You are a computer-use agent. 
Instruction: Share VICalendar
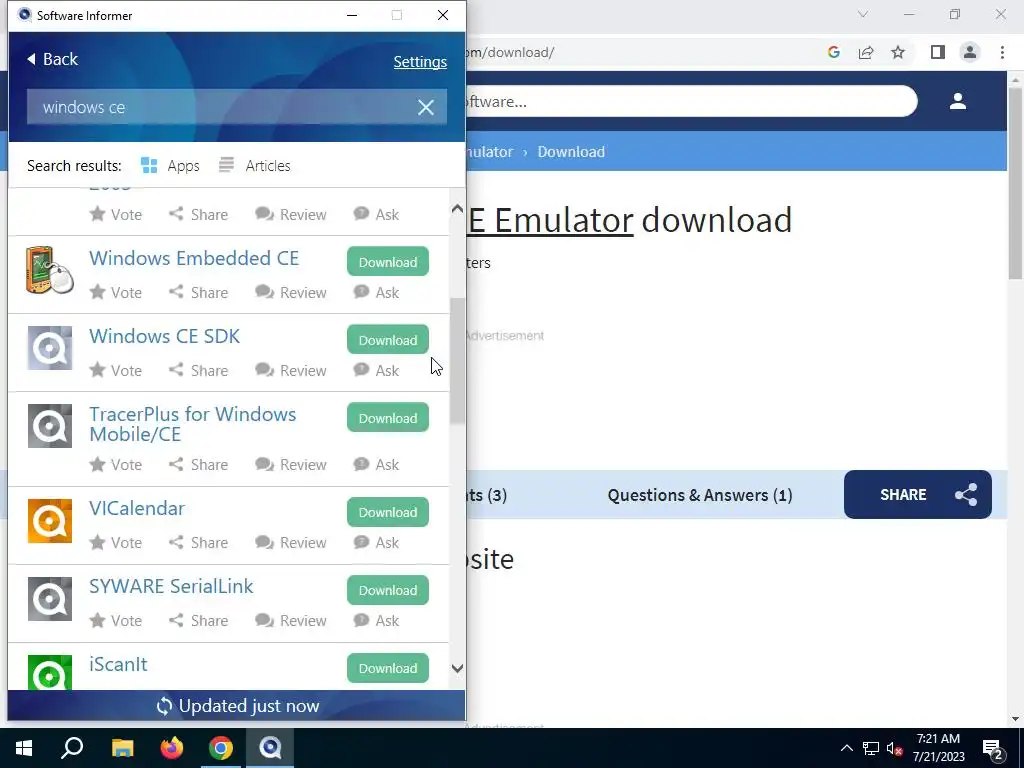coord(199,543)
